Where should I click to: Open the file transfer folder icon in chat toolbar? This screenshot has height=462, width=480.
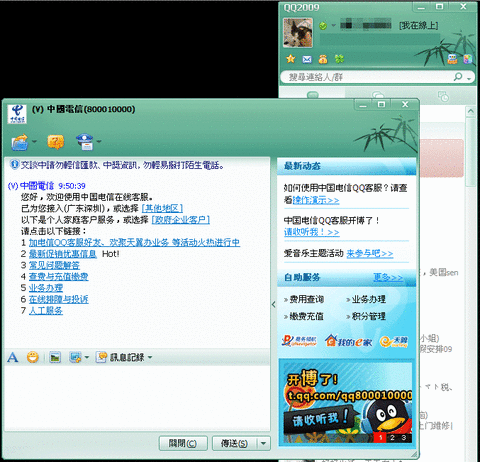20,142
